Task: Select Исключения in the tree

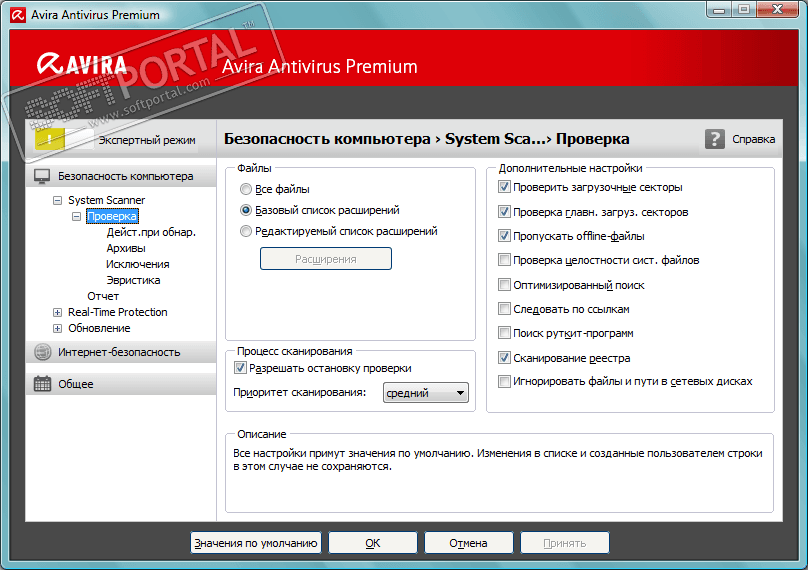Action: click(x=138, y=264)
